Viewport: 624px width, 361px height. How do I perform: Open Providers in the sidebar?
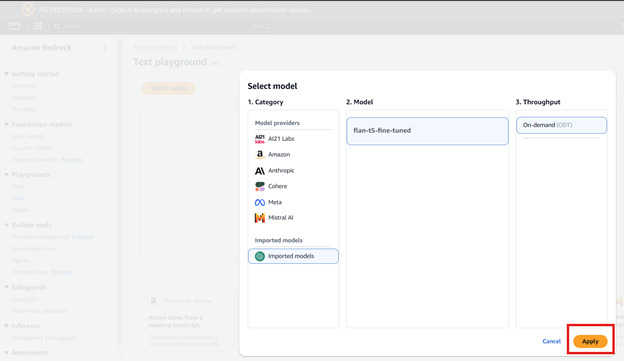24,109
